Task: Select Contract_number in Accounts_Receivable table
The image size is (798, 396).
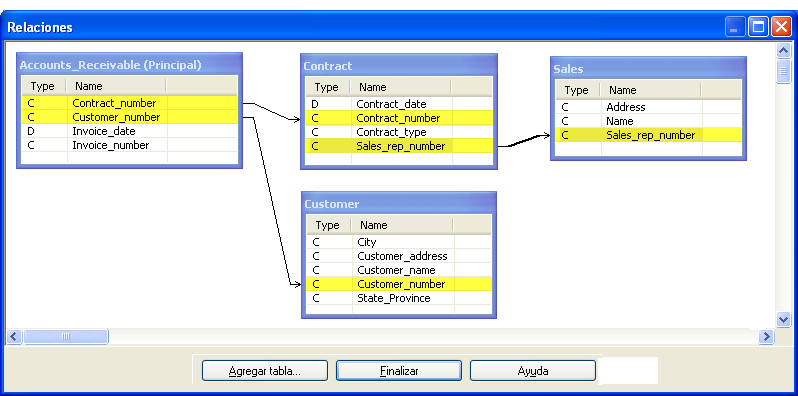Action: pos(129,103)
